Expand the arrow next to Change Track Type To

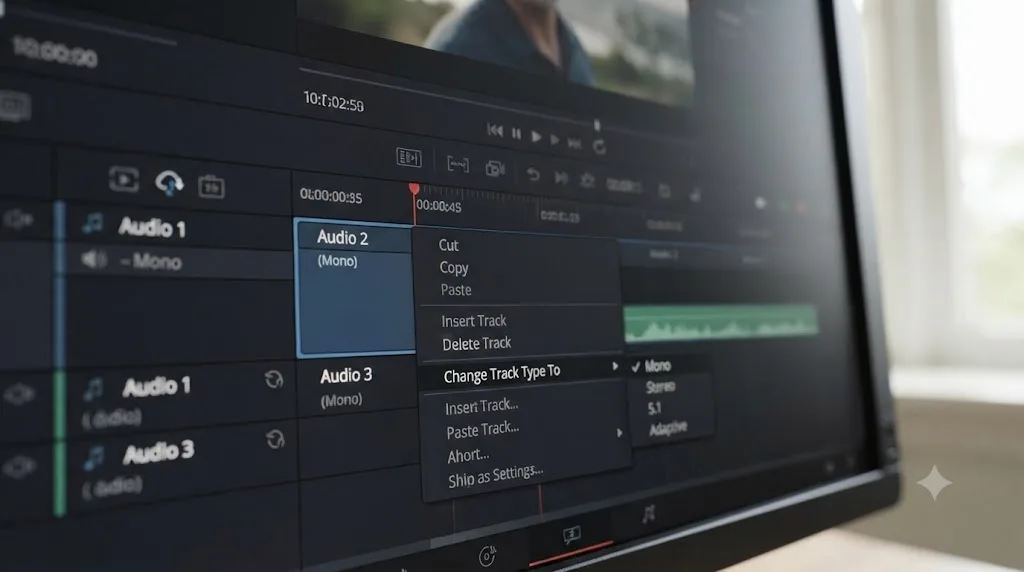(x=615, y=366)
